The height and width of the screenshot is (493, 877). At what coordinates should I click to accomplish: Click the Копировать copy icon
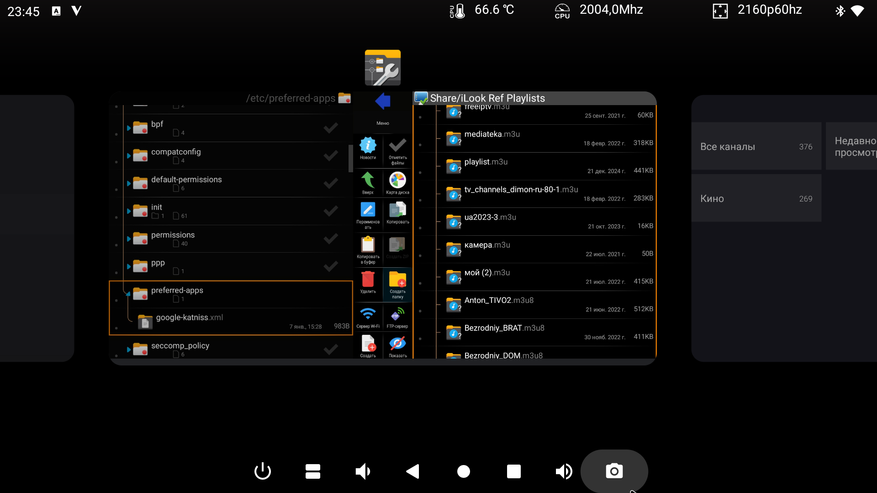(x=398, y=210)
